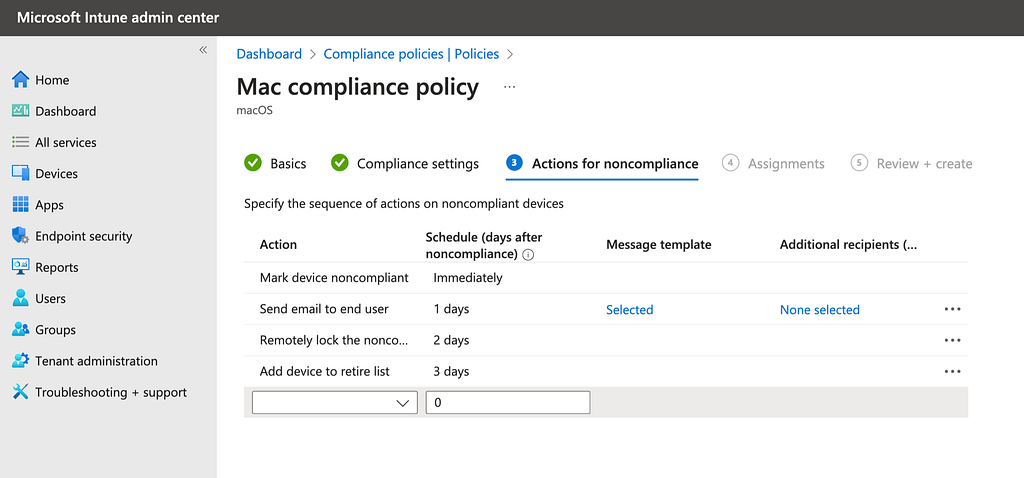Click the Remotely lock the nonco... action
Screen dimensions: 1024x478
pyautogui.click(x=334, y=340)
